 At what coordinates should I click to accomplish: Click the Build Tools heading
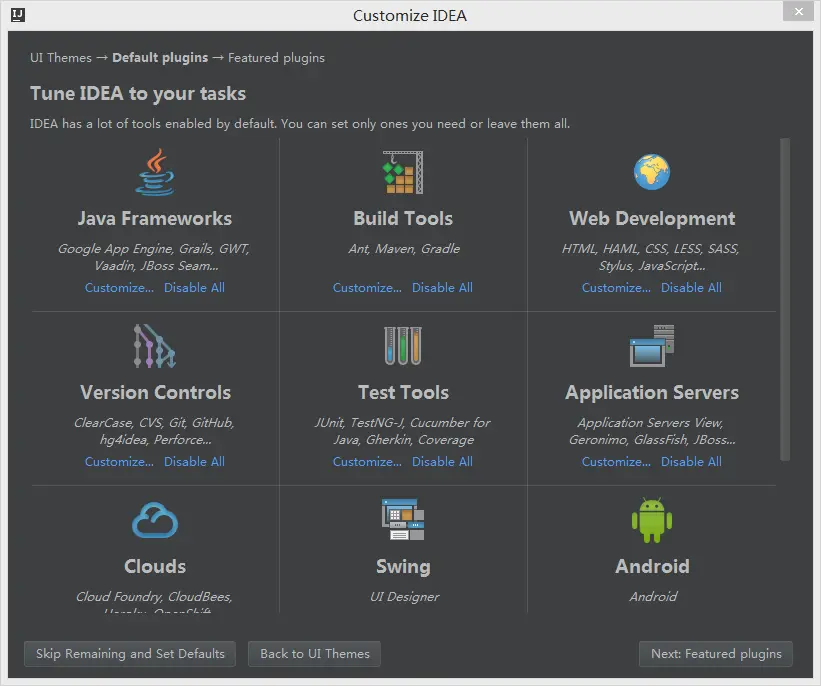403,218
